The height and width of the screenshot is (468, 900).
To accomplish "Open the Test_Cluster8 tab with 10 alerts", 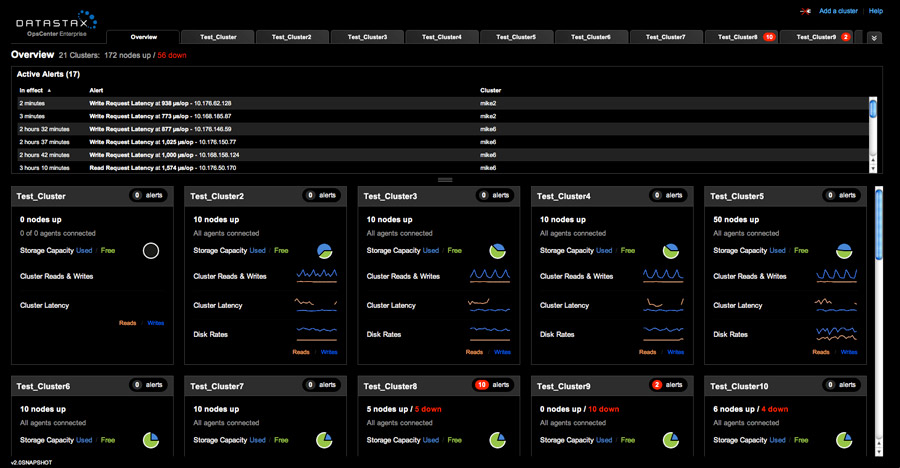I will (741, 37).
